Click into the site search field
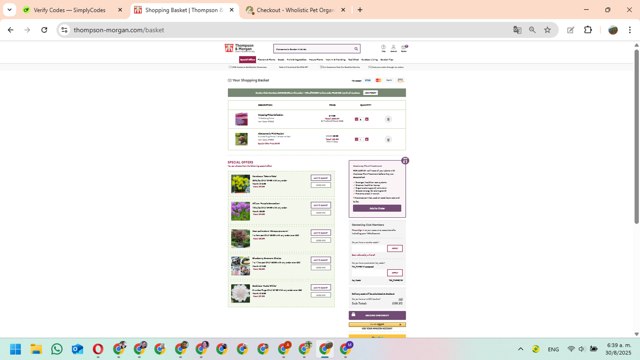The image size is (640, 360). (x=313, y=49)
